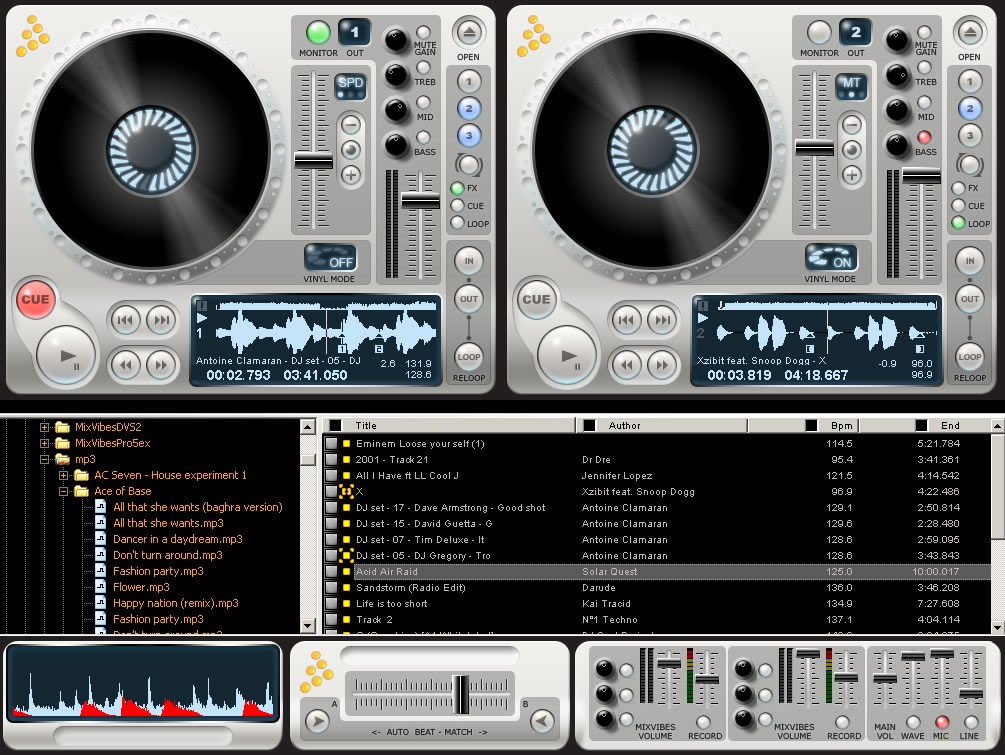Screen dimensions: 1005x755
Task: Click the pitch minus button on deck 1
Action: 351,125
